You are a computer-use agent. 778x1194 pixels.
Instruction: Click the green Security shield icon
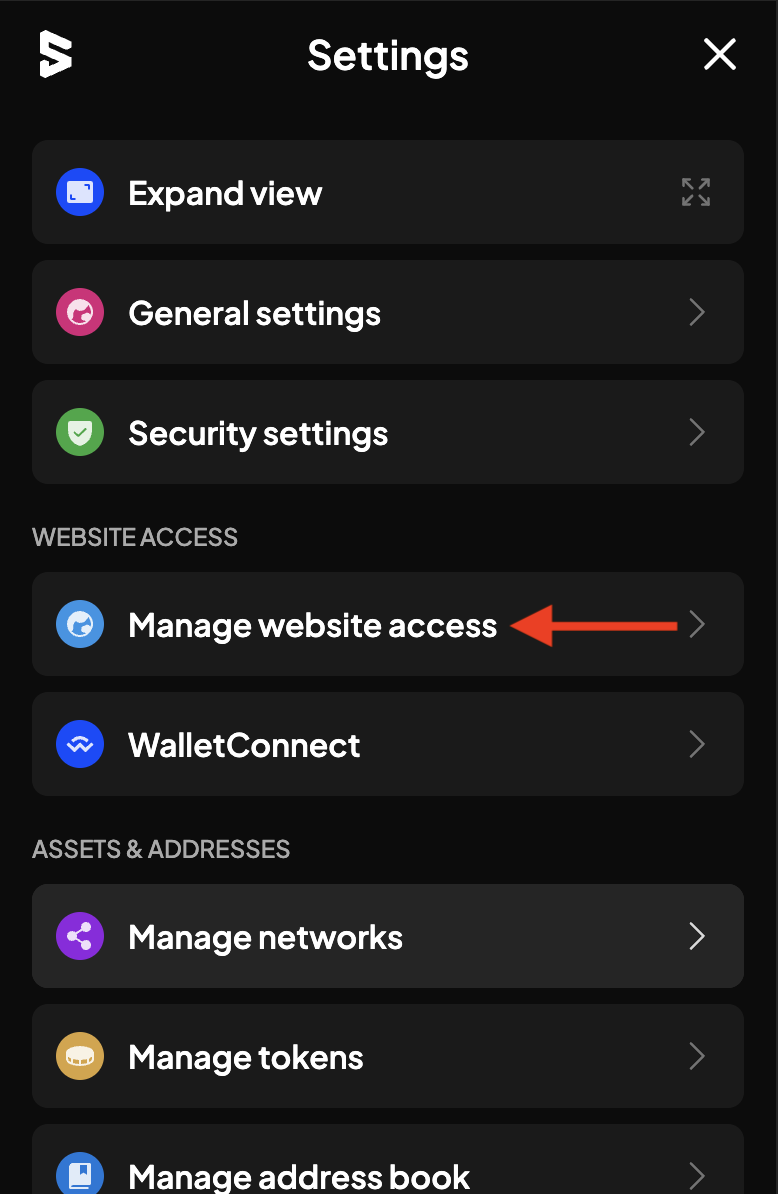click(x=80, y=432)
